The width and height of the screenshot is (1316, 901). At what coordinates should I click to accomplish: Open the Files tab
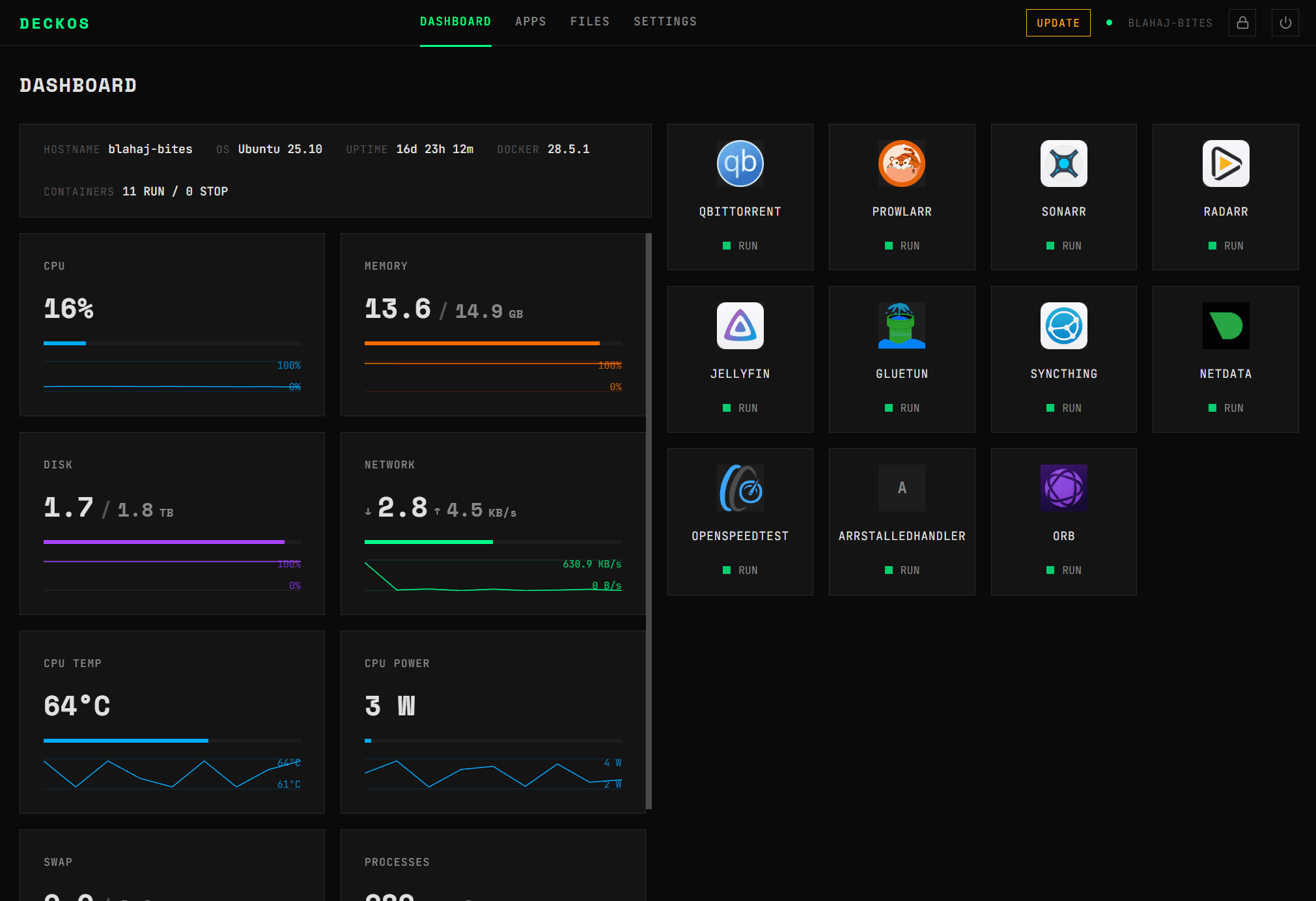590,21
